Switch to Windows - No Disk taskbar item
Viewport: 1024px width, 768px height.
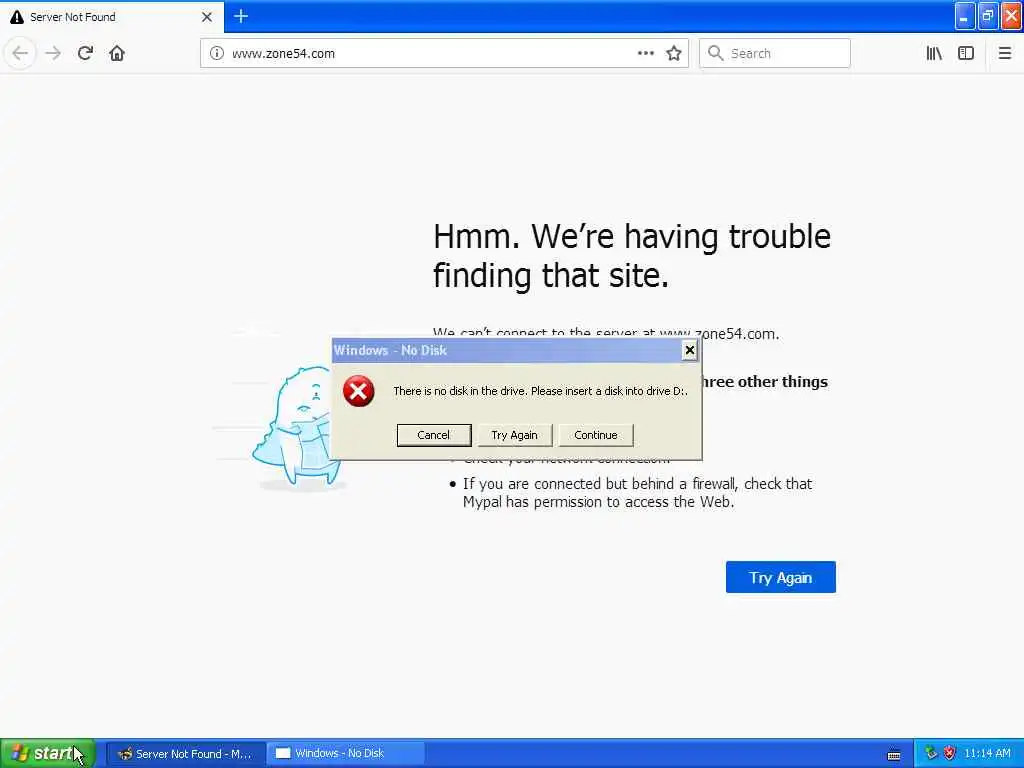click(x=345, y=754)
